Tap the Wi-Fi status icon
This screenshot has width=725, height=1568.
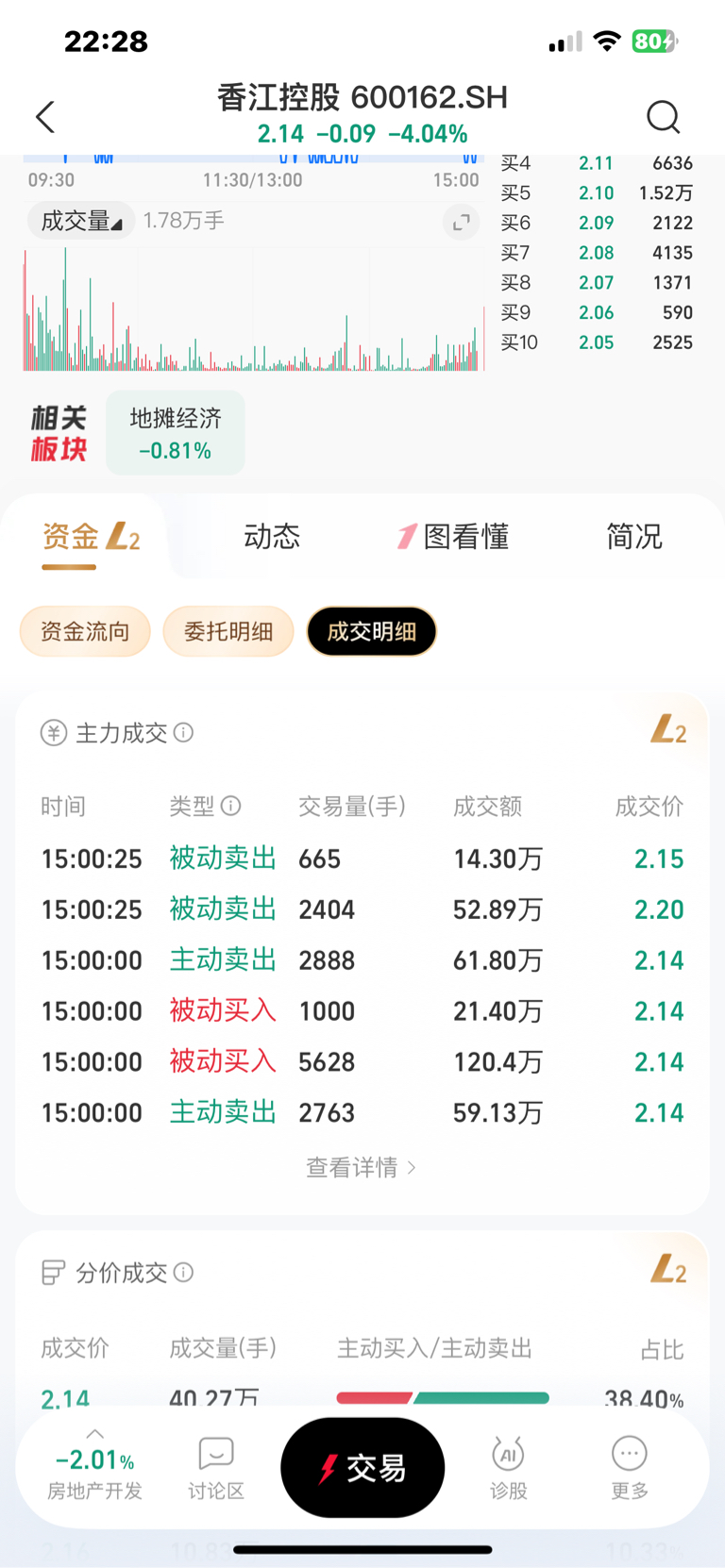coord(607,42)
